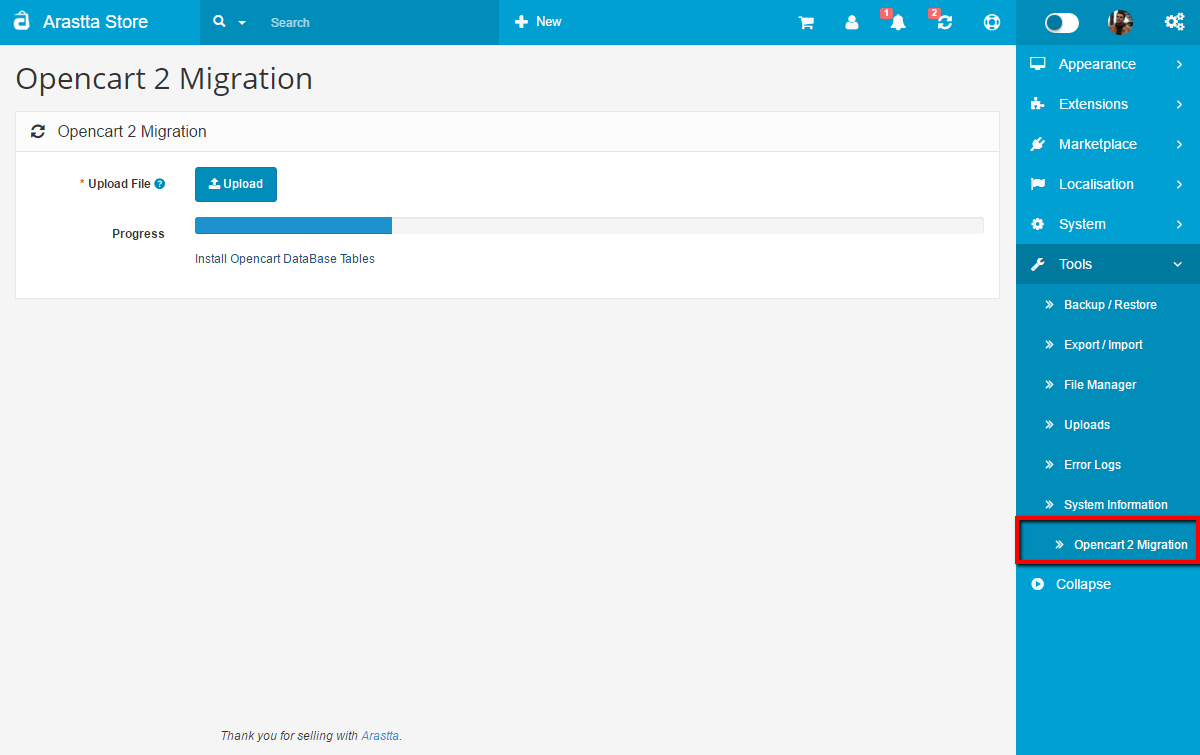Click the migration progress bar
This screenshot has width=1200, height=755.
[293, 225]
